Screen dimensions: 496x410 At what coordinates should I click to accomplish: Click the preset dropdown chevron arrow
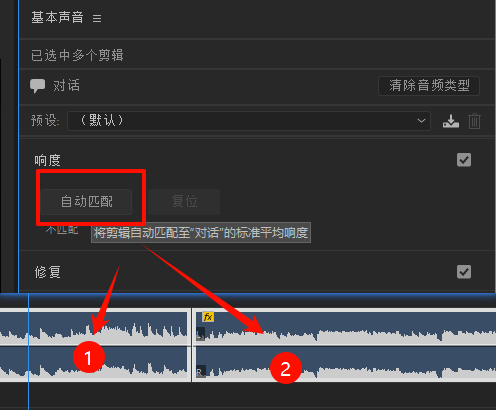421,121
